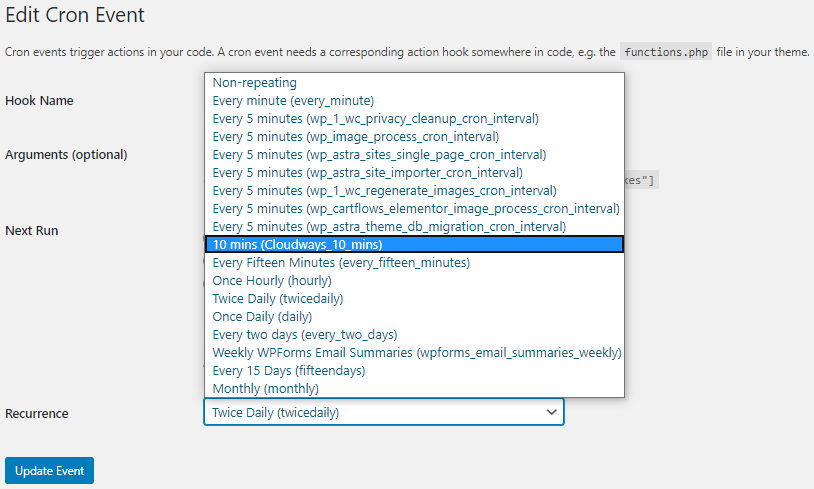Select wp_1_wc_regenerate_images_cron_interval option
The image size is (814, 489).
(x=384, y=191)
